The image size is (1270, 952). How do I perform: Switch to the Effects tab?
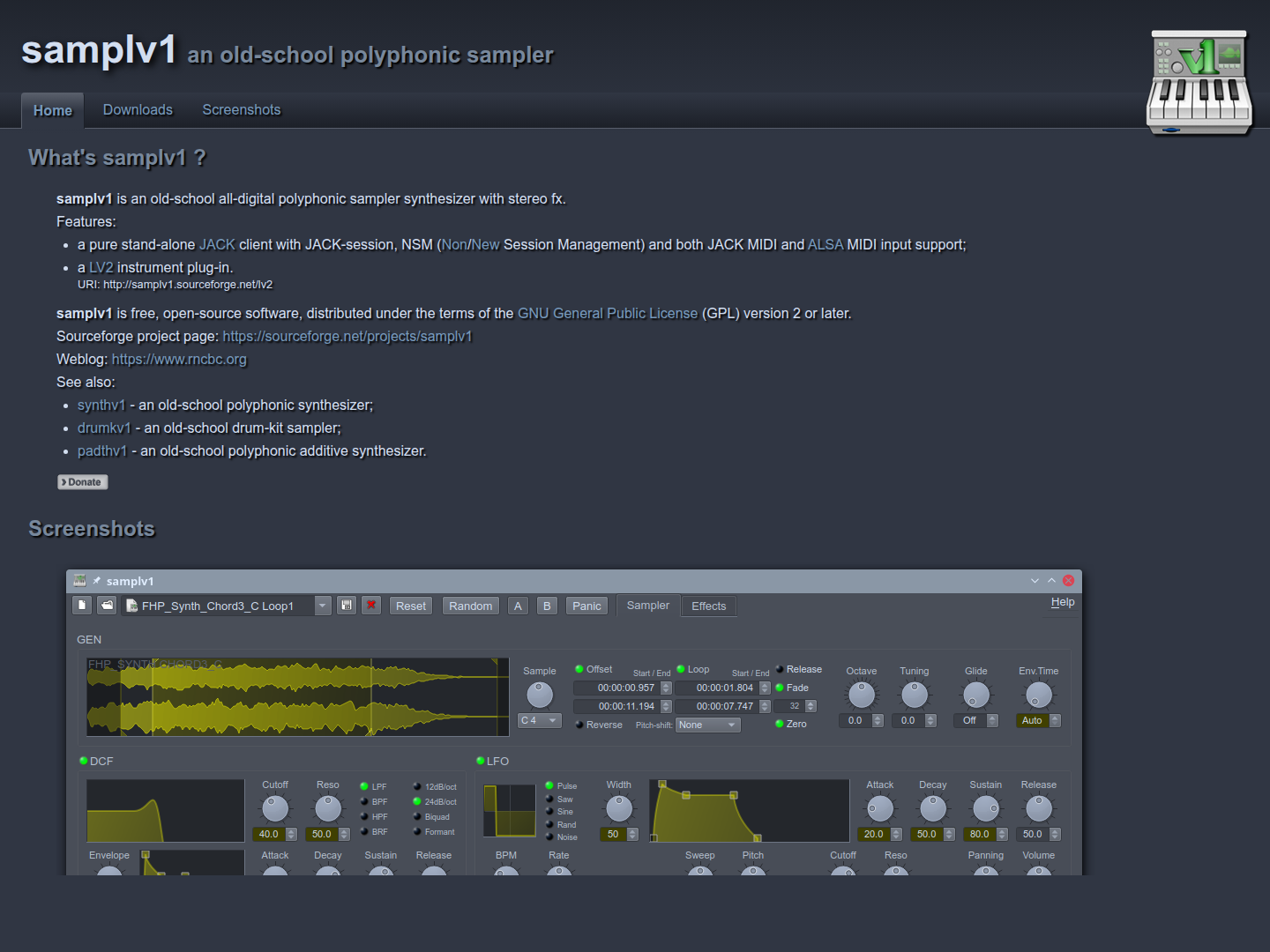(709, 606)
